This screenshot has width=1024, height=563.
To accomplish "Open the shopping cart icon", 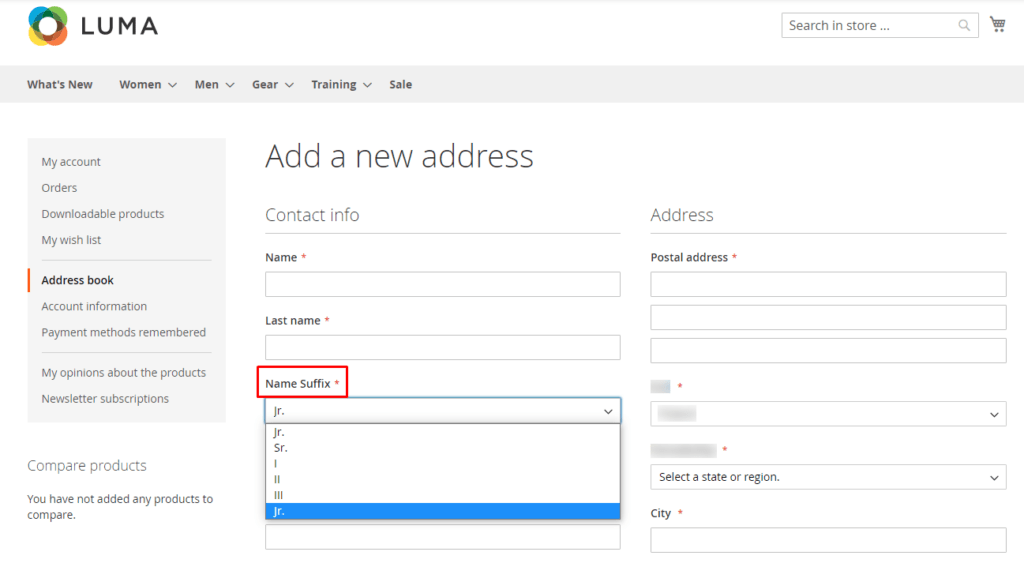I will [x=997, y=25].
